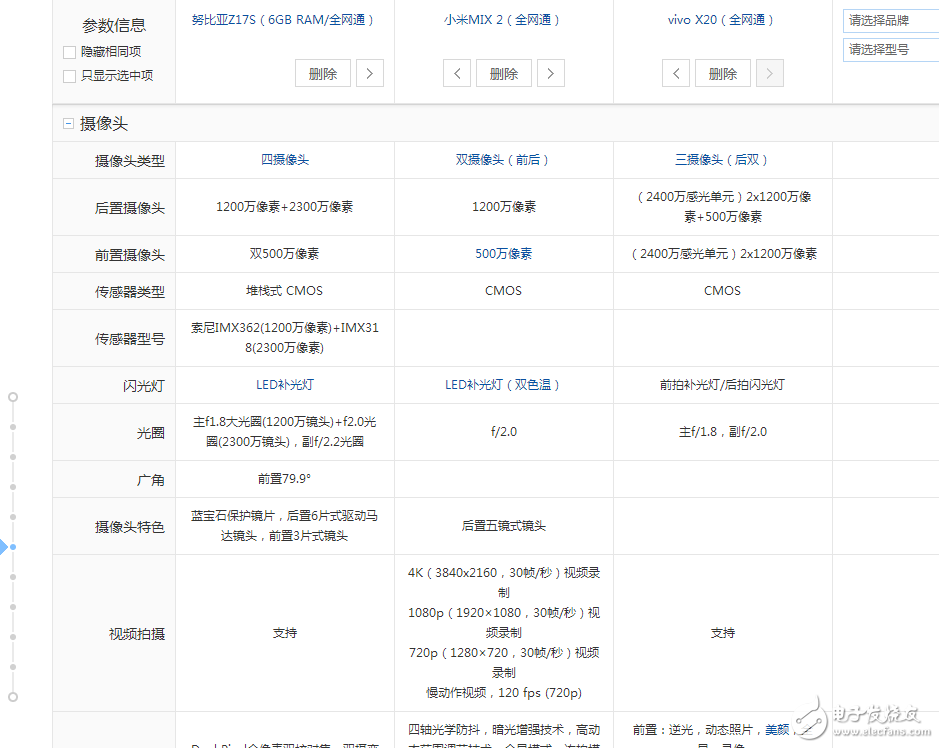Open the 请选择型号 dropdown
Screen dimensions: 939x748
coord(889,48)
